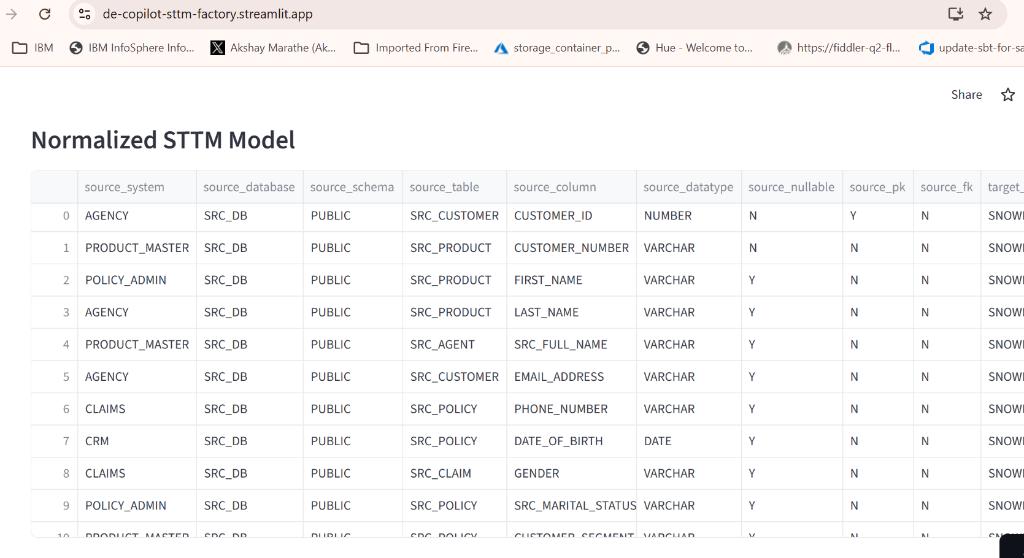The image size is (1024, 558).
Task: Select the DATE datatype cell
Action: coord(689,441)
